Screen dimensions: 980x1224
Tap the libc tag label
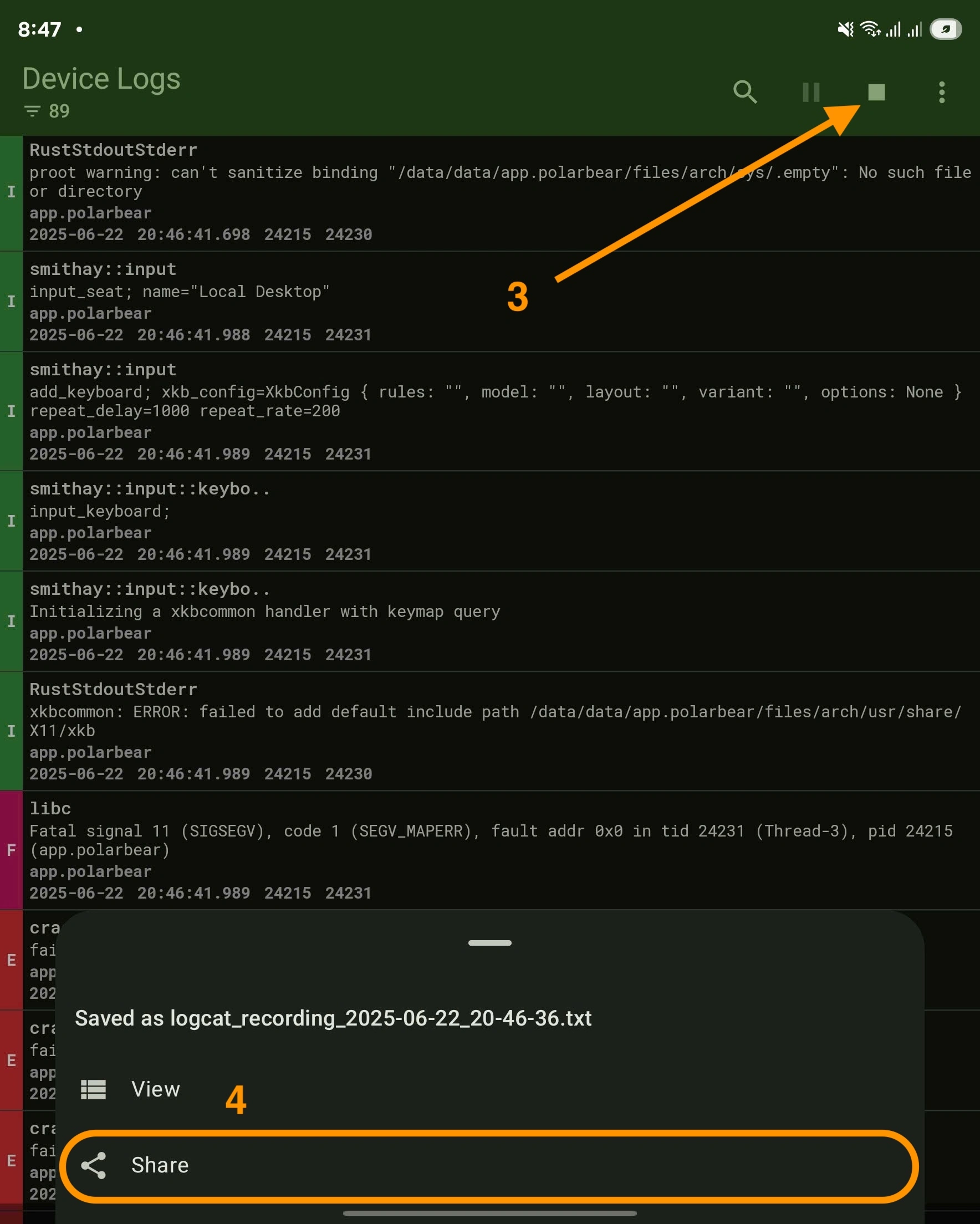click(x=50, y=808)
